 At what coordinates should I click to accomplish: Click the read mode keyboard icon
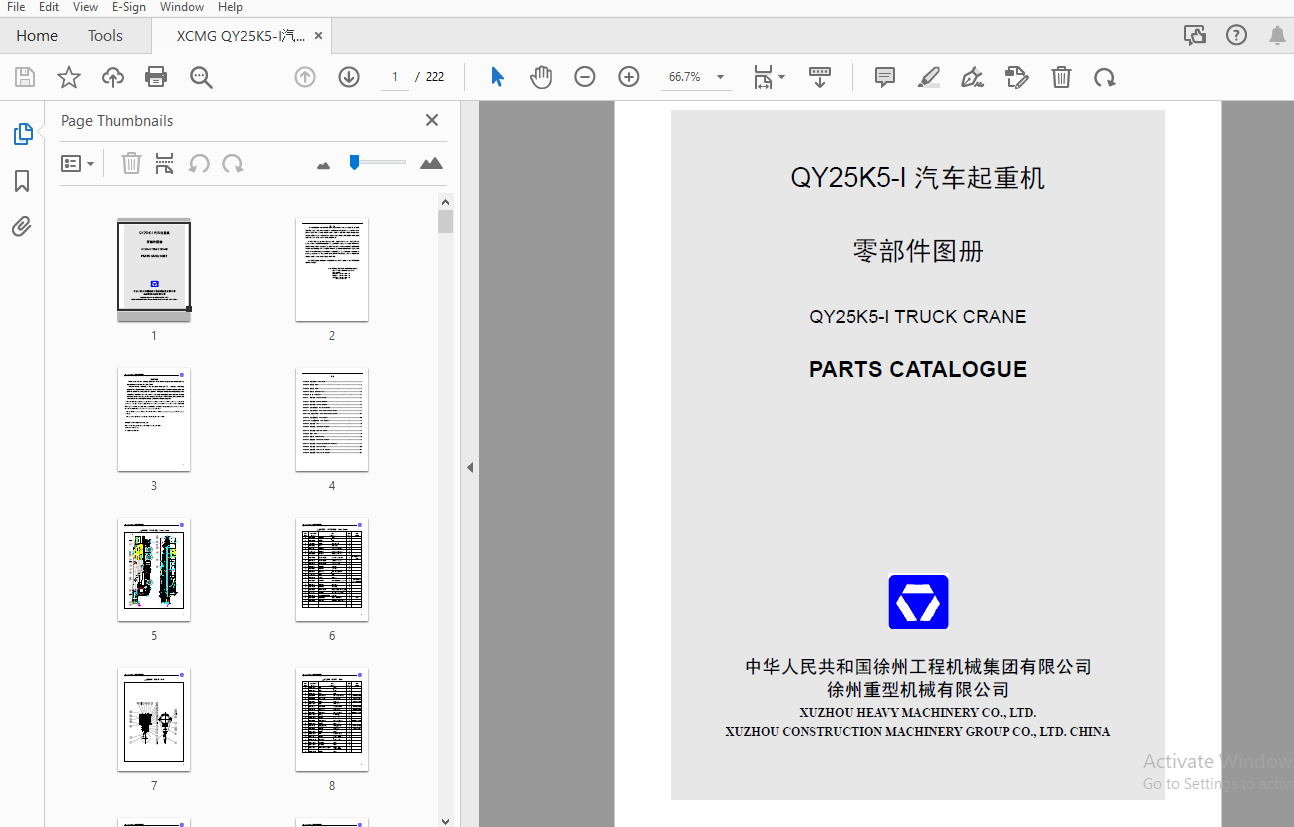pyautogui.click(x=820, y=77)
